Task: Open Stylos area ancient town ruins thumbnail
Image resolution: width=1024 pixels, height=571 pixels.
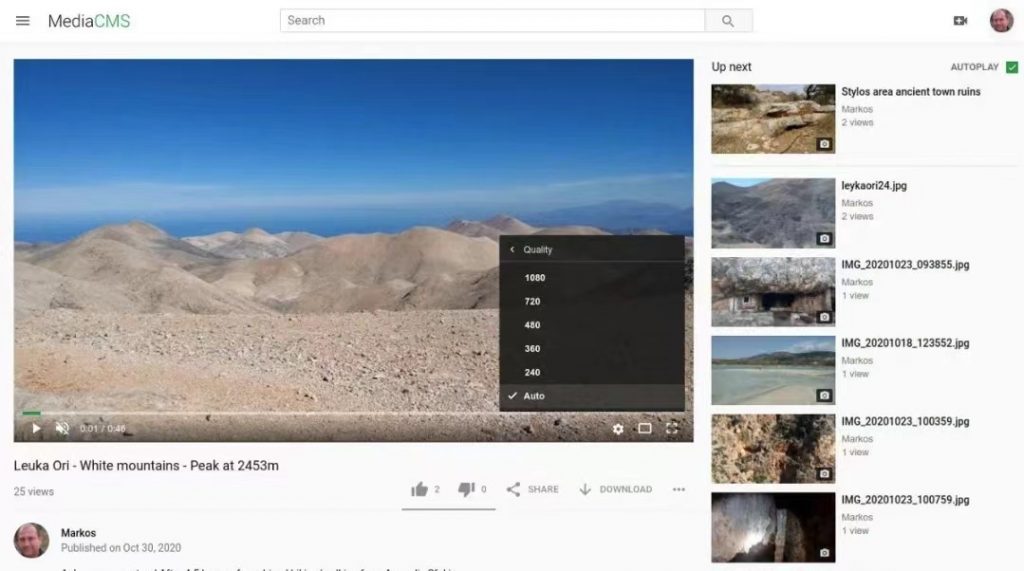Action: coord(773,119)
